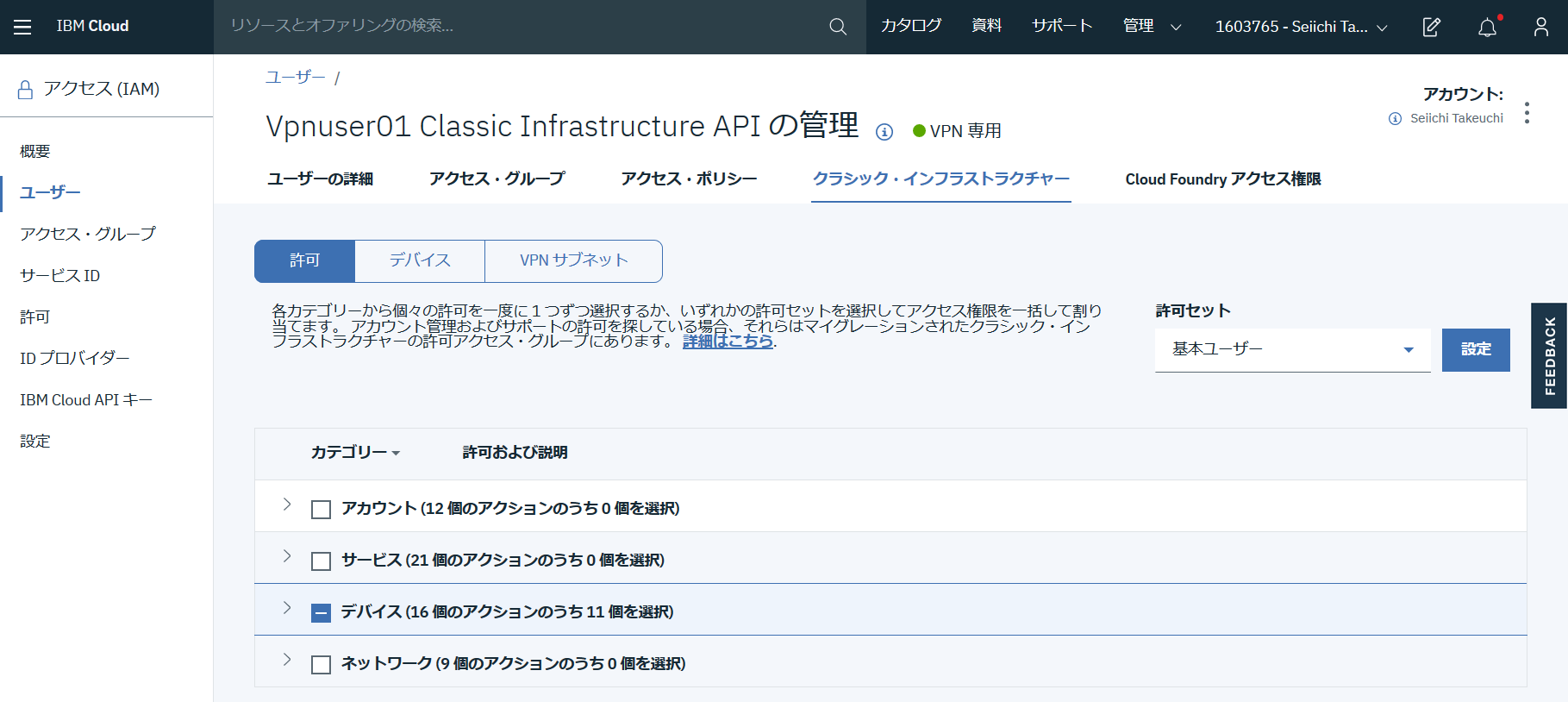Open ユーザー in sidebar
The width and height of the screenshot is (1568, 702).
click(50, 192)
